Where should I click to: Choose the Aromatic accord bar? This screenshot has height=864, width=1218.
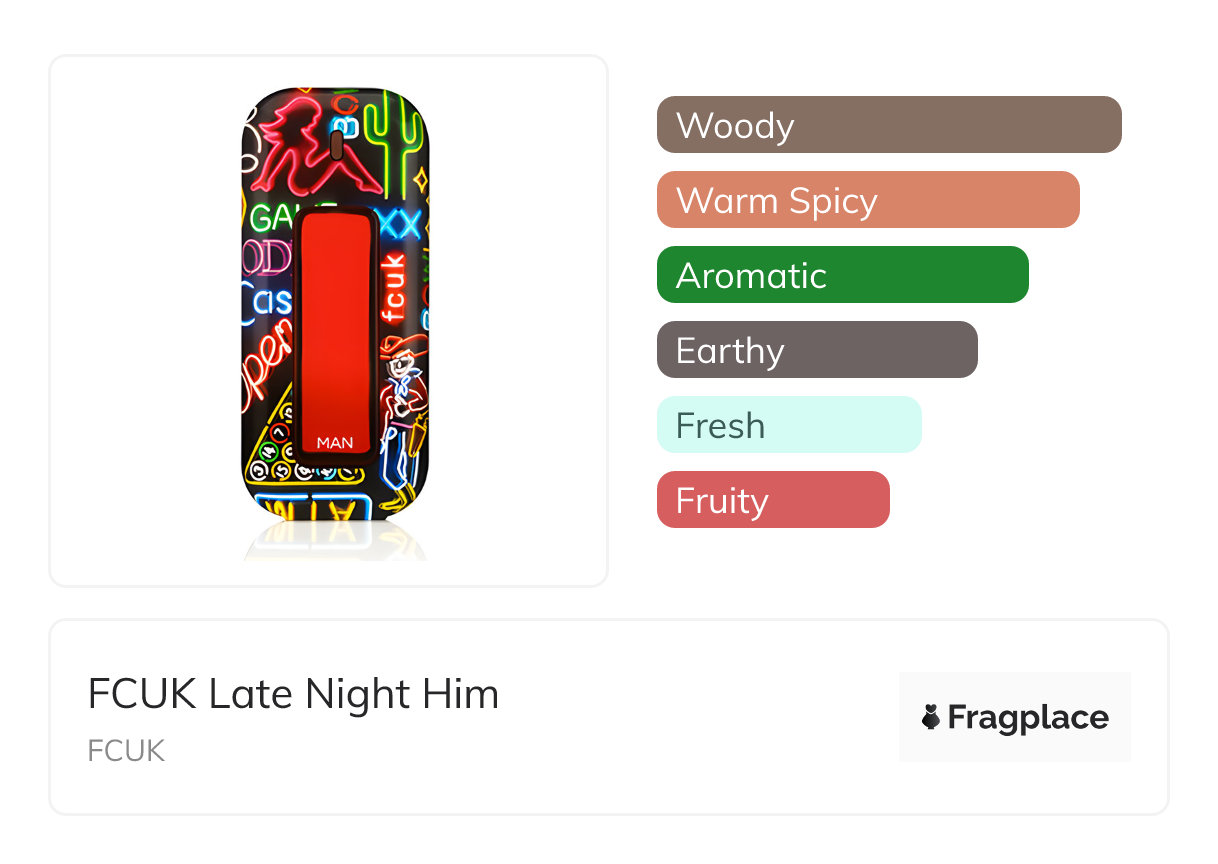(842, 275)
